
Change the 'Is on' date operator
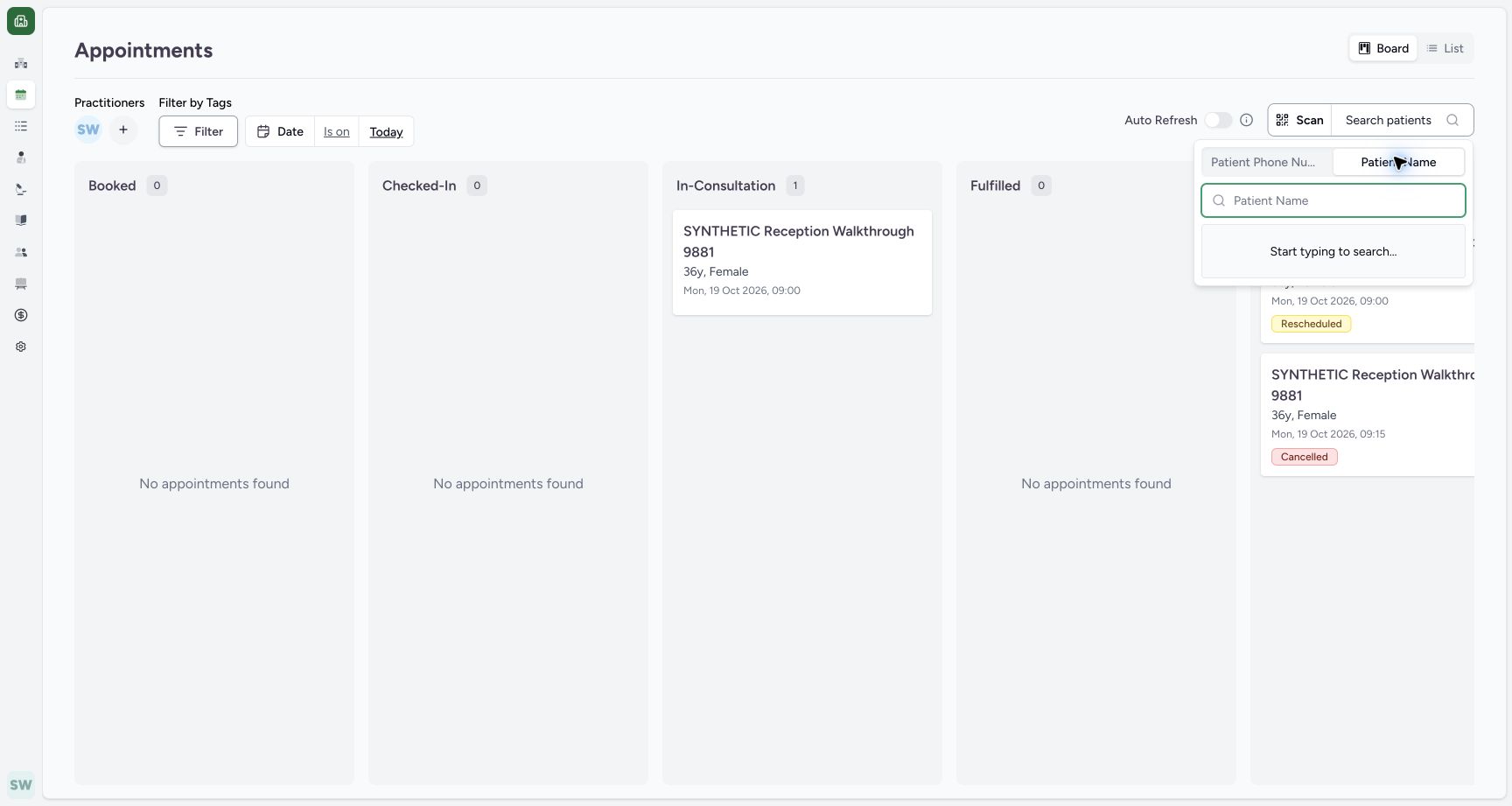pos(337,131)
